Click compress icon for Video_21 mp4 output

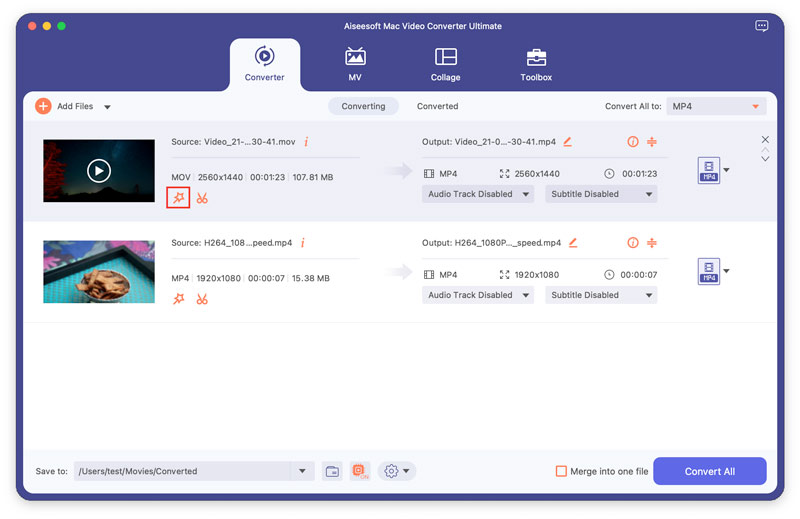pos(652,141)
